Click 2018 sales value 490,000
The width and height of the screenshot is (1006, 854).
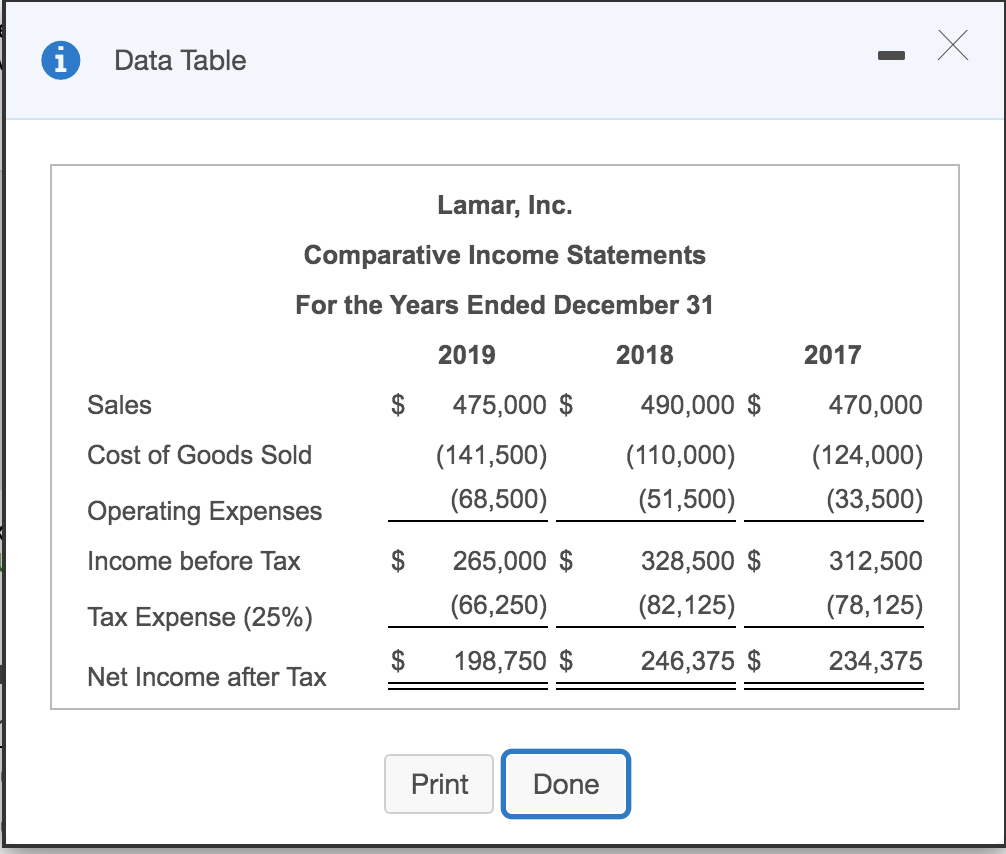(x=687, y=405)
